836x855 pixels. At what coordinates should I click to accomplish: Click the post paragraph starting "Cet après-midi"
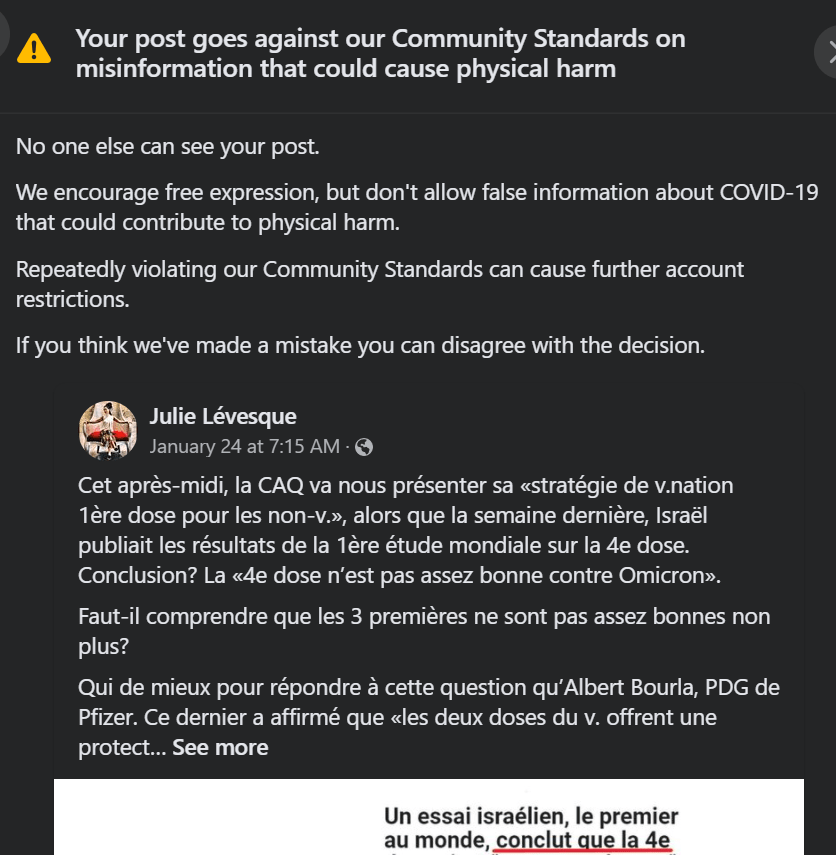(x=400, y=531)
